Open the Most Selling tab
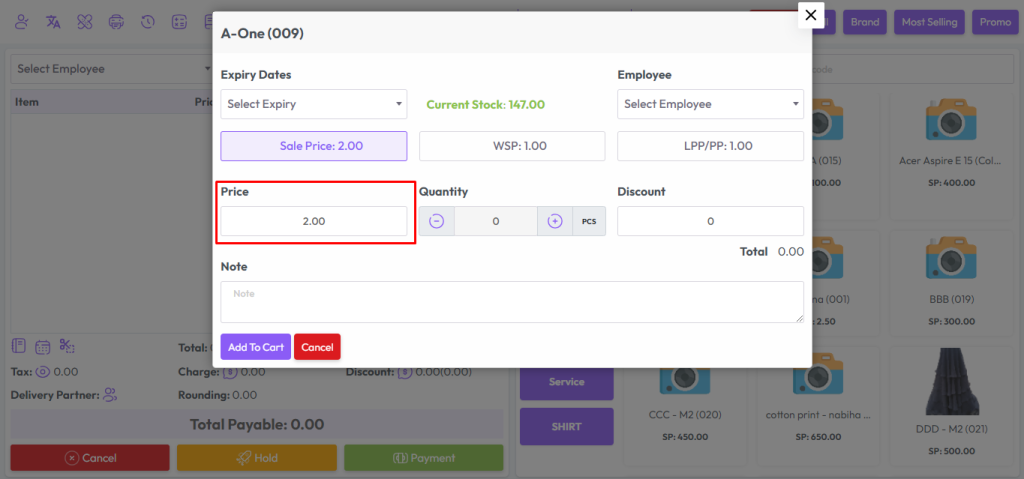 (x=929, y=22)
